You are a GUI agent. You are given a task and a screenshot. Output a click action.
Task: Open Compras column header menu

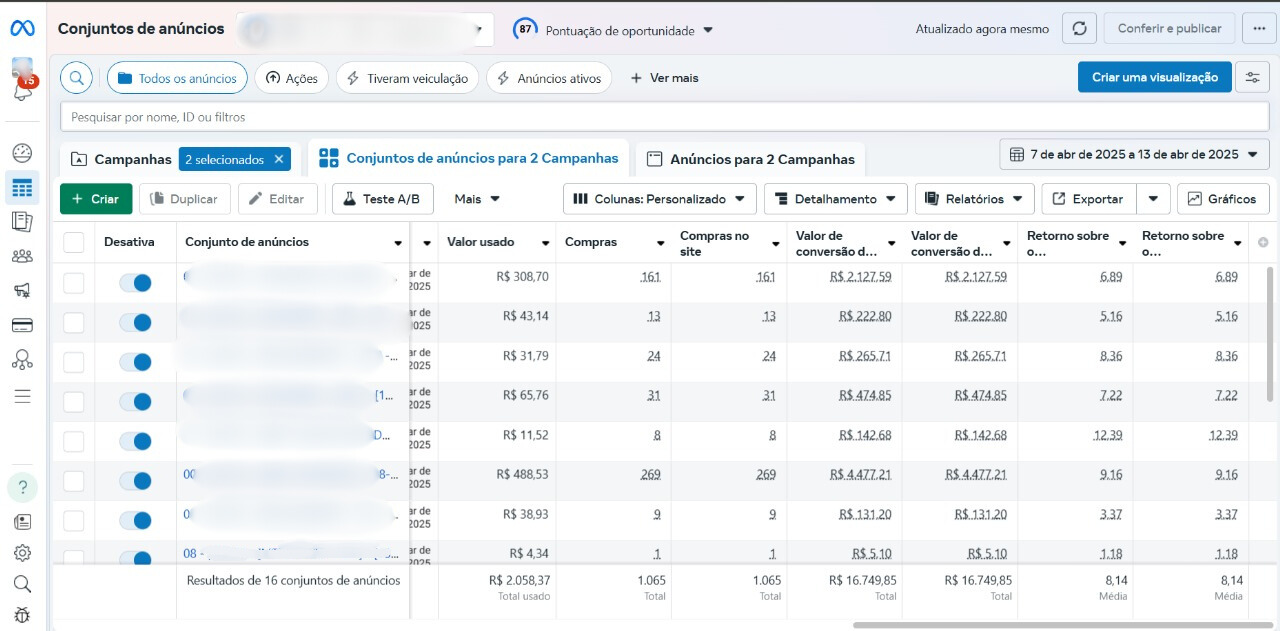click(x=661, y=243)
